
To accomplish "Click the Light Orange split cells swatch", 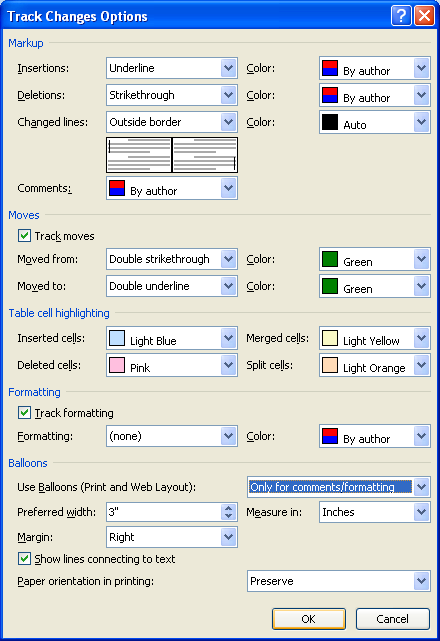I will [330, 365].
